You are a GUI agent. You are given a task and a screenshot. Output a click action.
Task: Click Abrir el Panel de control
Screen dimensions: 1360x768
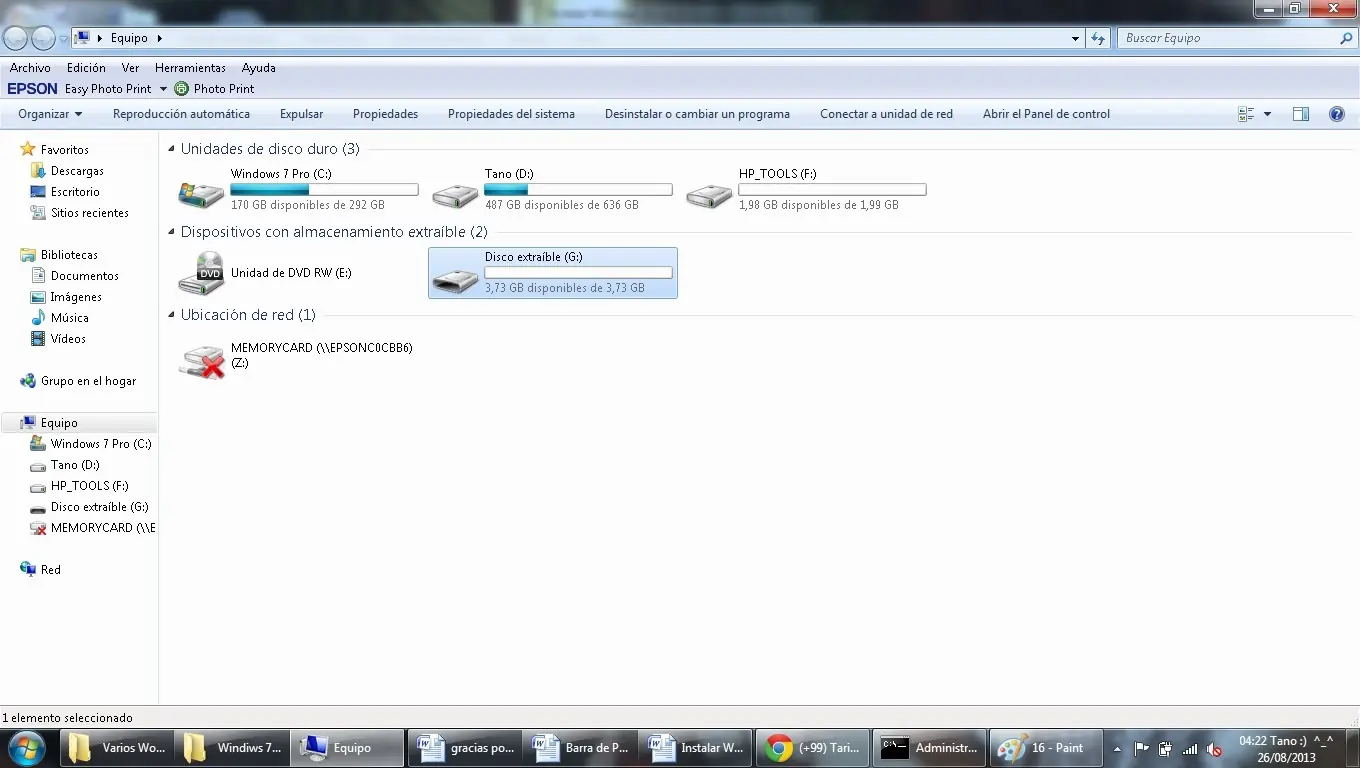pyautogui.click(x=1046, y=114)
